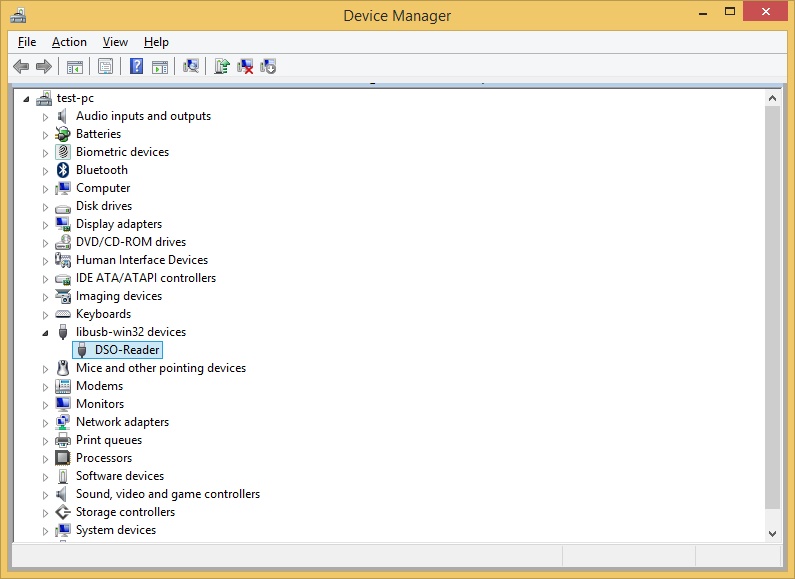Click the DVD/CD-ROM drives disc icon

tap(63, 242)
